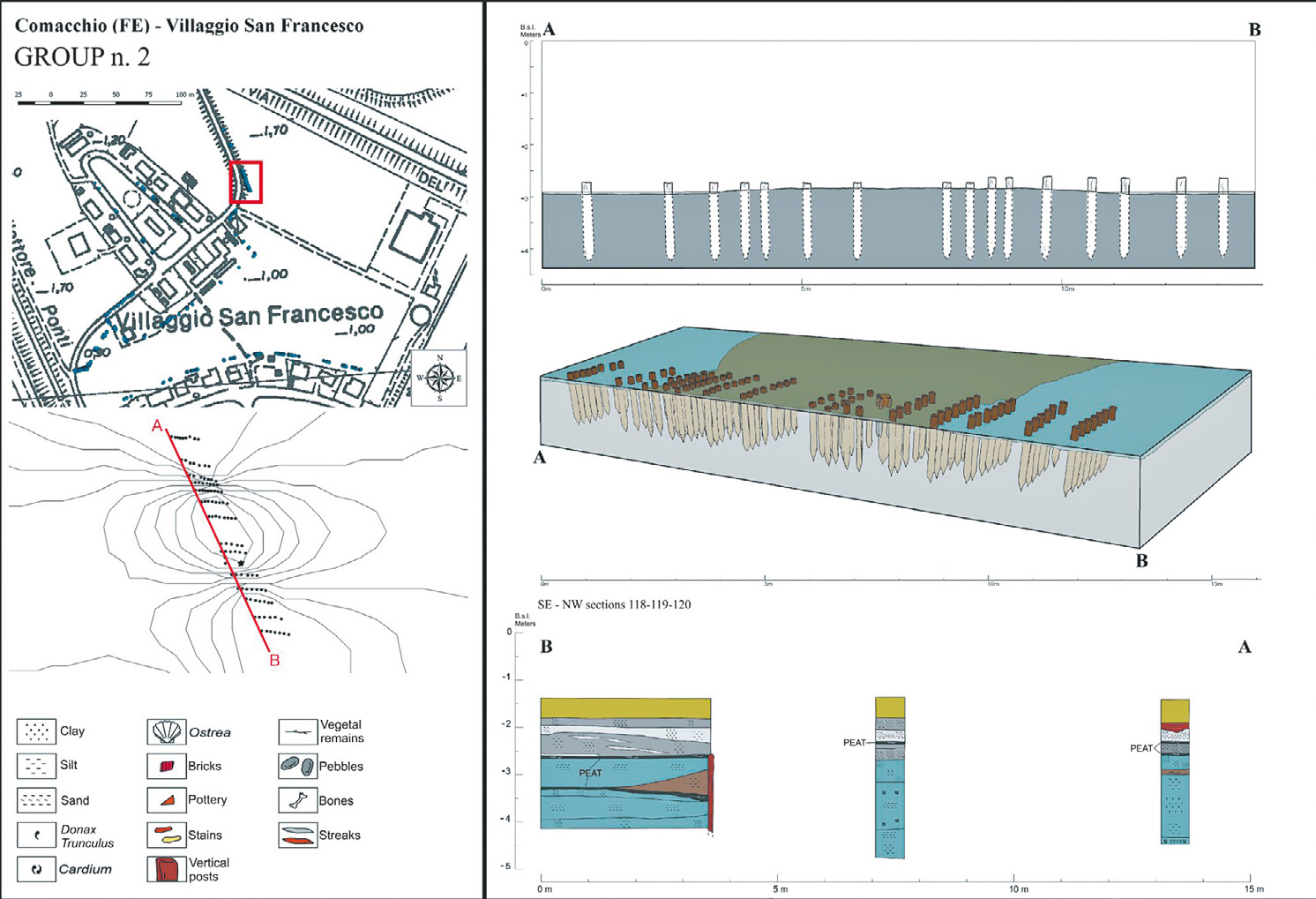Click the Clay legend symbol
1316x899 pixels.
(36, 731)
